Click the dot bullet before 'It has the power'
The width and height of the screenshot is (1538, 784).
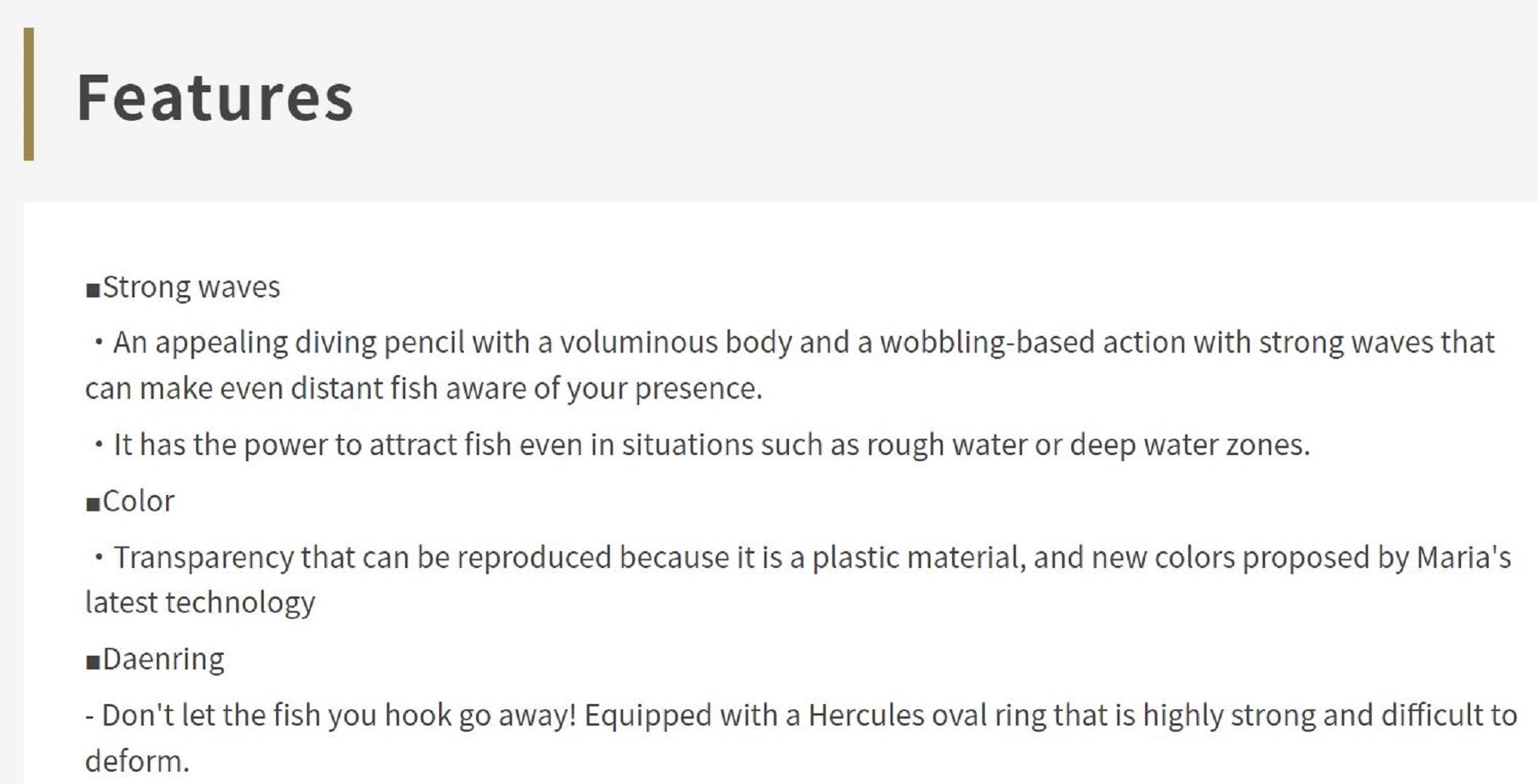coord(98,444)
